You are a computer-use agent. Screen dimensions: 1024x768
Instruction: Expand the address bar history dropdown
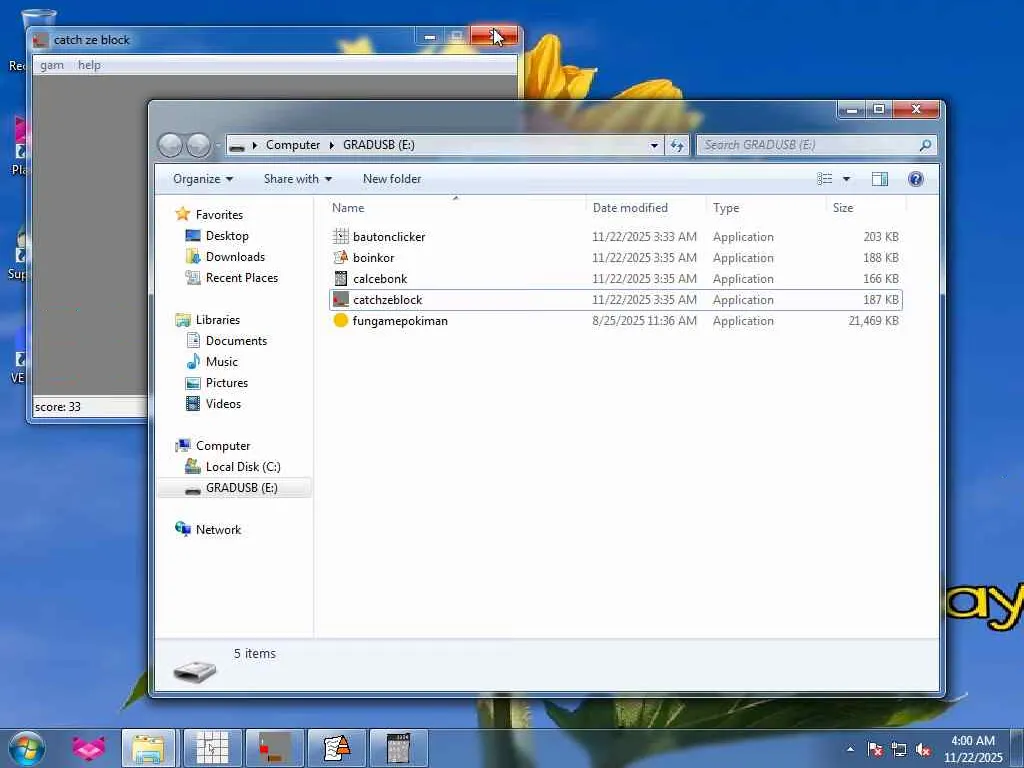655,145
